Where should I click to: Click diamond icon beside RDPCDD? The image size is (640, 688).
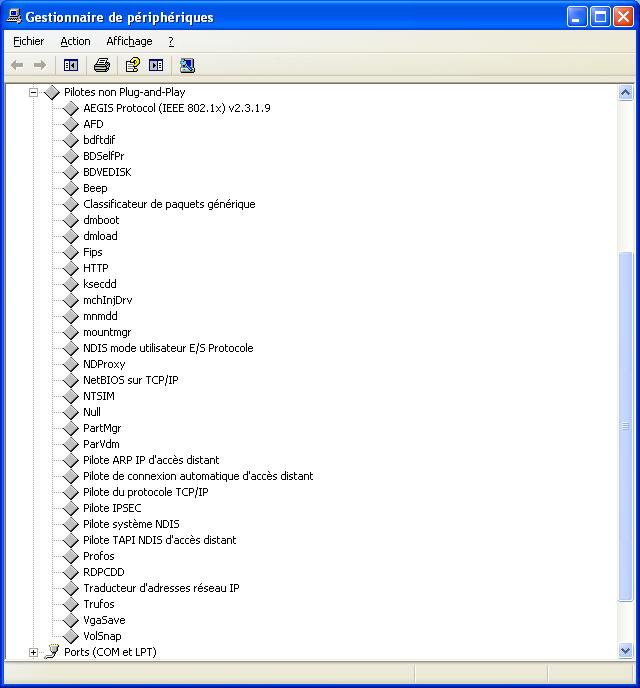71,572
